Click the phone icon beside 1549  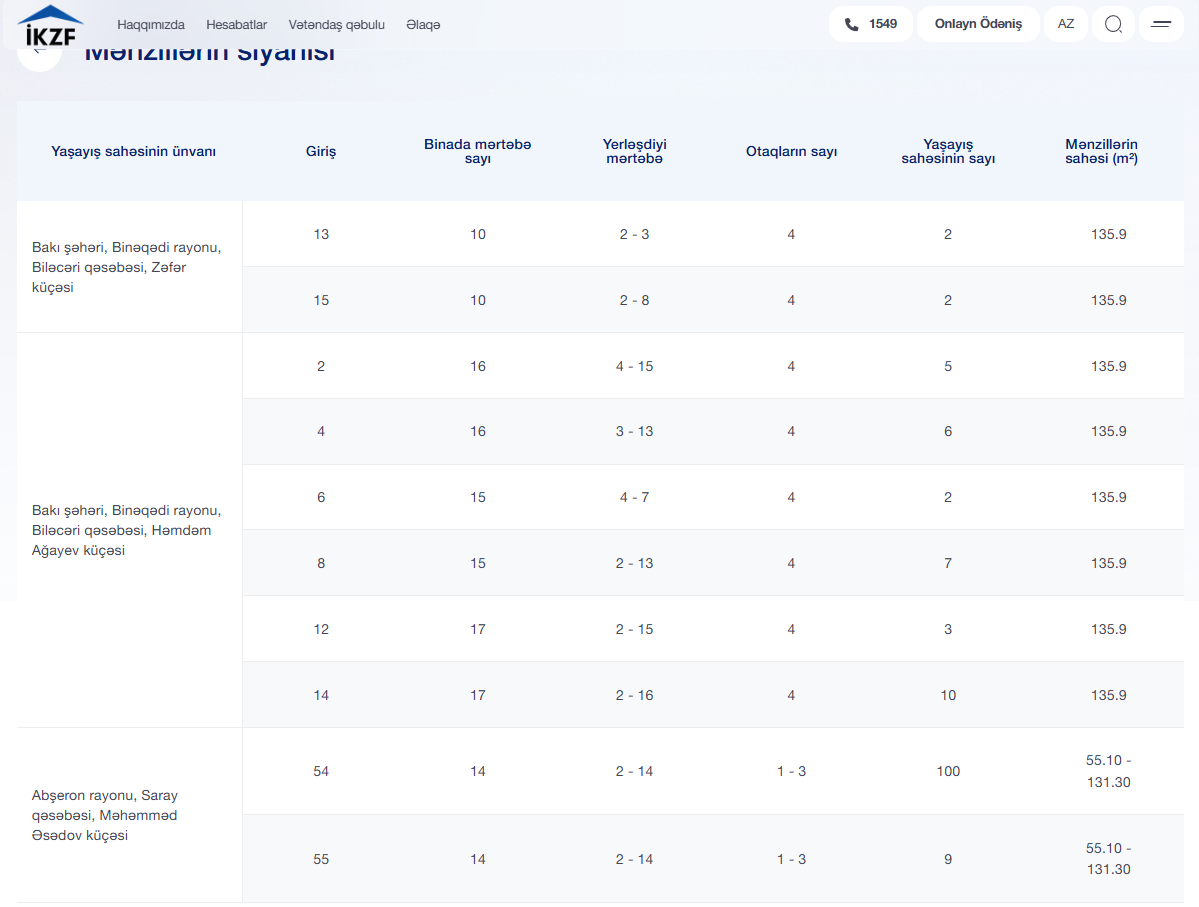click(851, 24)
